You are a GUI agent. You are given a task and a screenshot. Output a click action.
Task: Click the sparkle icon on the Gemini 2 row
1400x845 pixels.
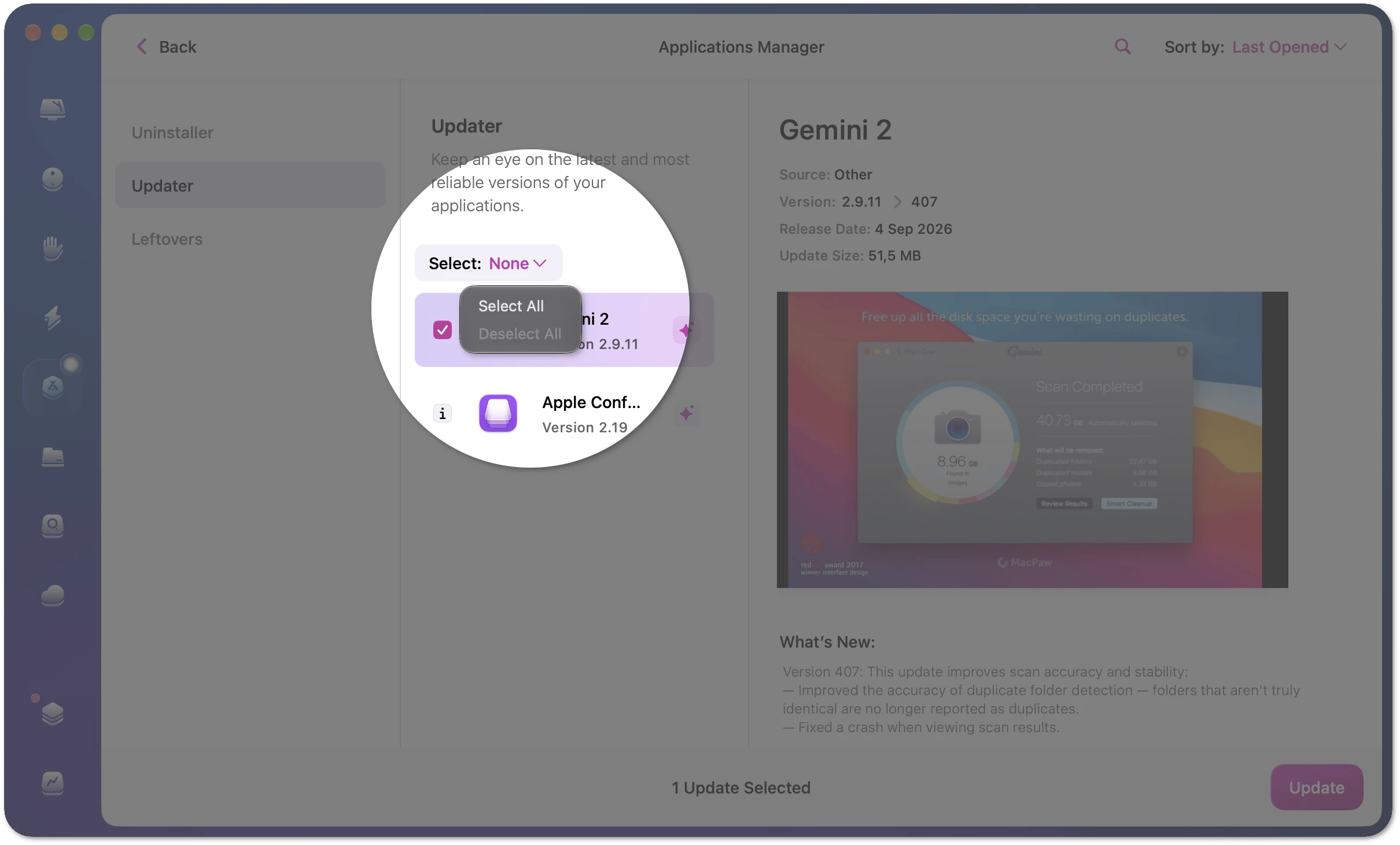tap(686, 330)
